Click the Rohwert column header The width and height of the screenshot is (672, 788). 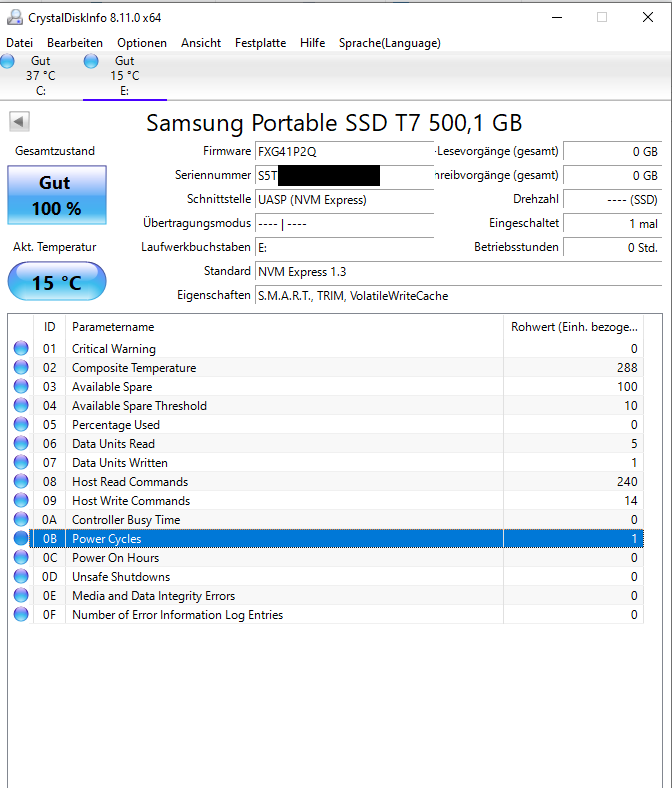click(573, 327)
